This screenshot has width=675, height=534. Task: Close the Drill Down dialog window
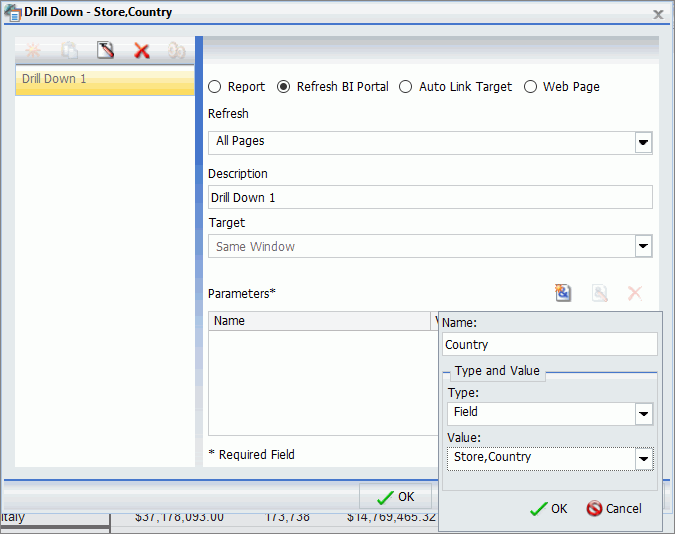pyautogui.click(x=658, y=15)
